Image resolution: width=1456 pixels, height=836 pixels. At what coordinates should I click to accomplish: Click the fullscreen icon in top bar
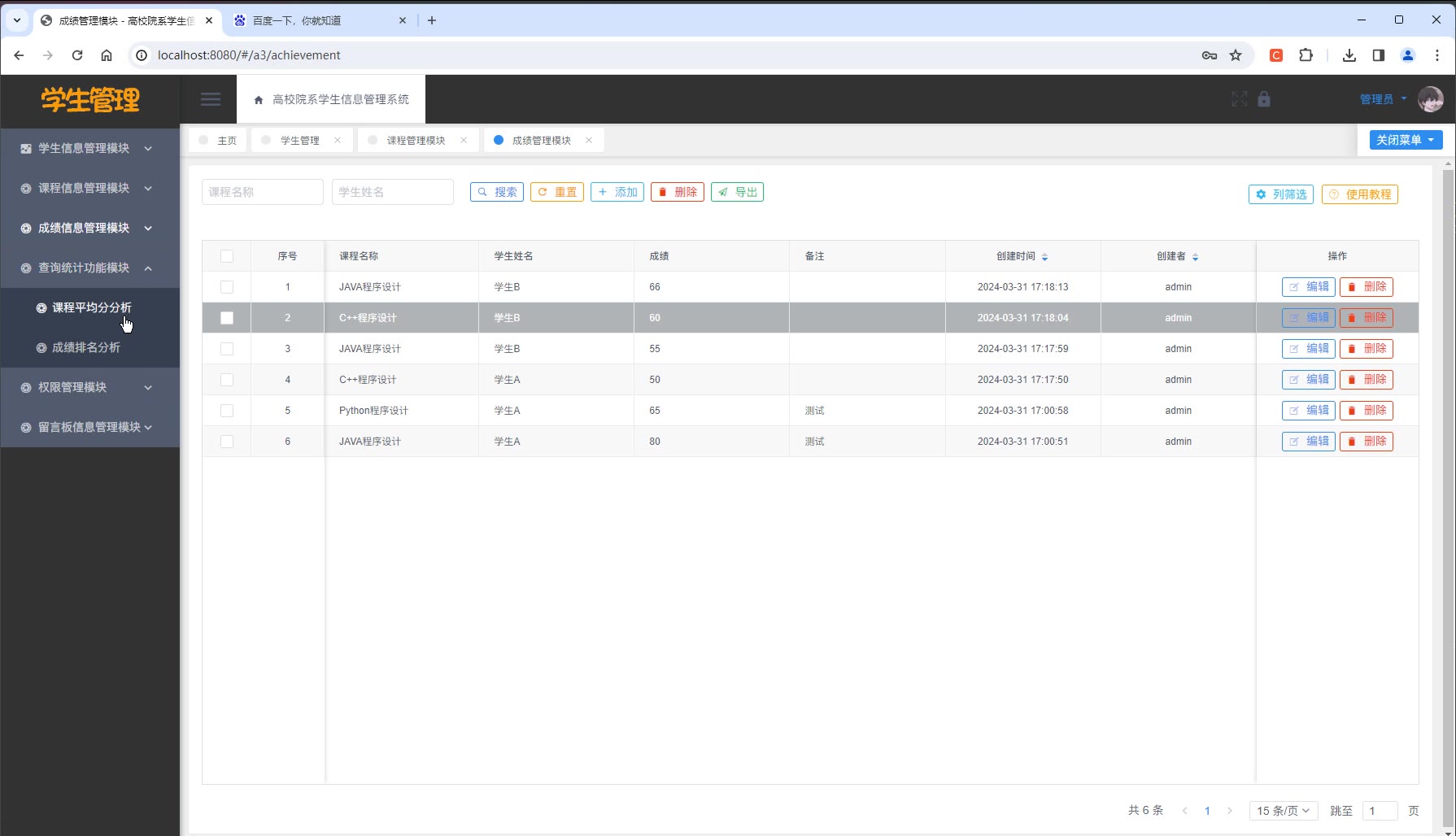[x=1239, y=99]
